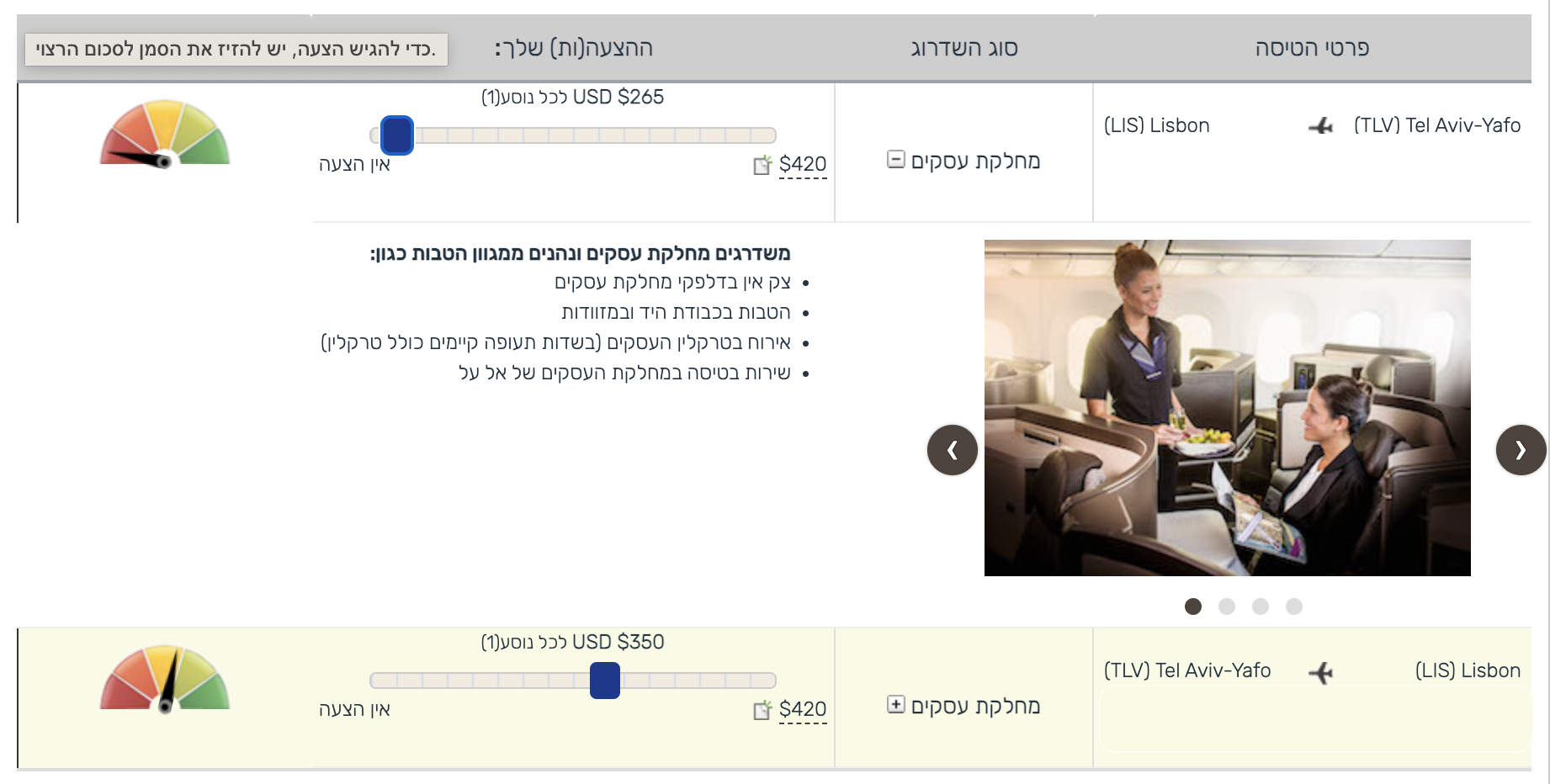Image resolution: width=1550 pixels, height=784 pixels.
Task: Click the business class cabin photo
Action: click(1227, 408)
